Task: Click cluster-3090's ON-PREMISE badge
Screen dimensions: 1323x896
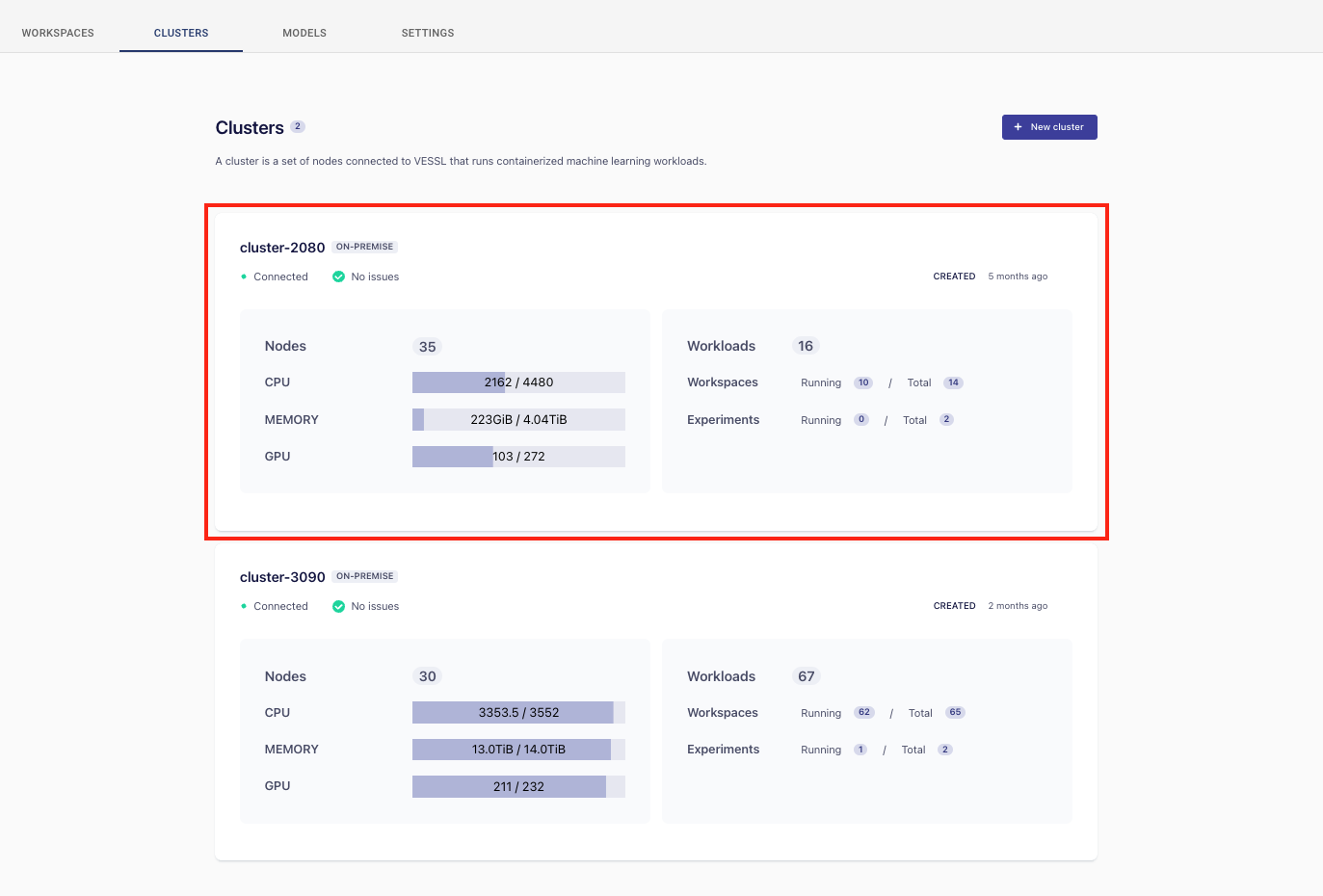Action: (x=365, y=576)
